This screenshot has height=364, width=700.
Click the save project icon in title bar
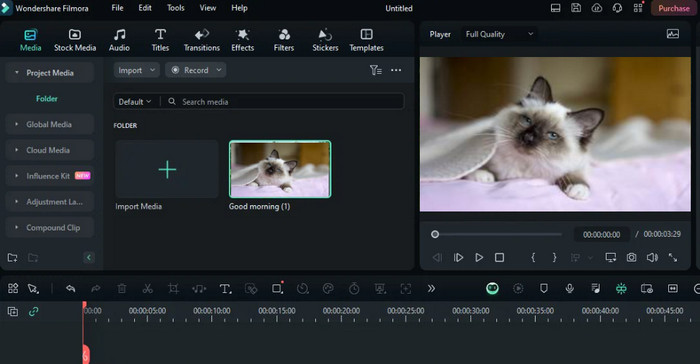576,8
